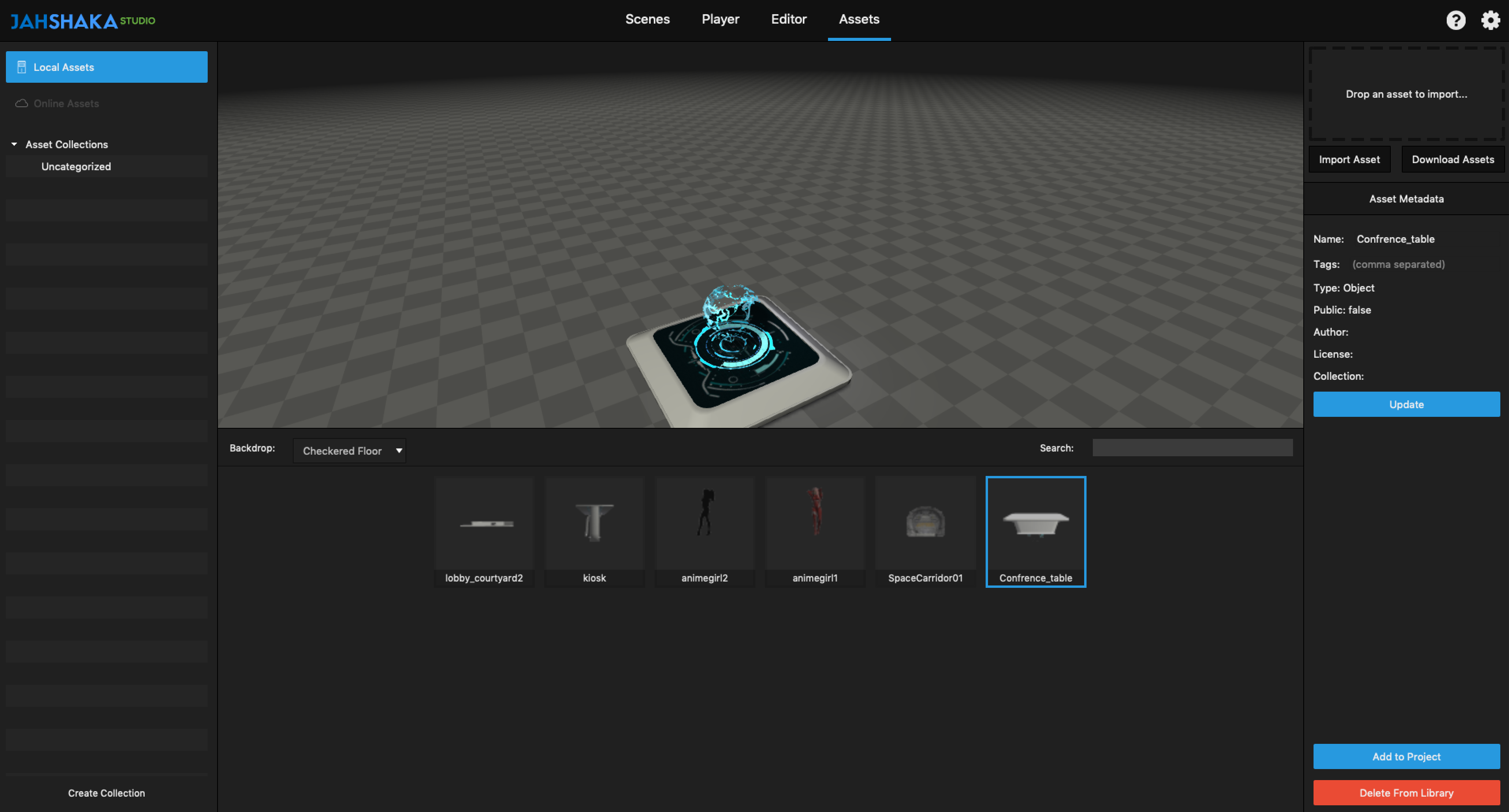Image resolution: width=1509 pixels, height=812 pixels.
Task: Switch to the Editor tab
Action: tap(789, 19)
